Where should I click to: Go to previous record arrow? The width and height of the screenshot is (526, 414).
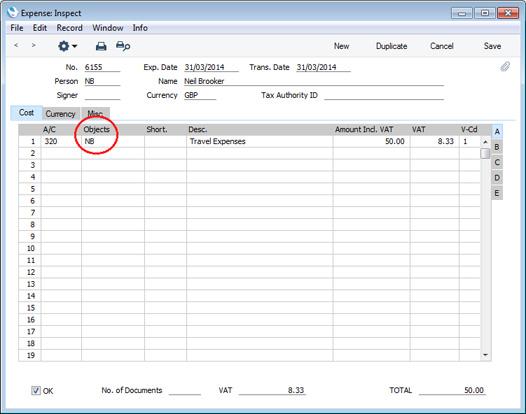[16, 45]
